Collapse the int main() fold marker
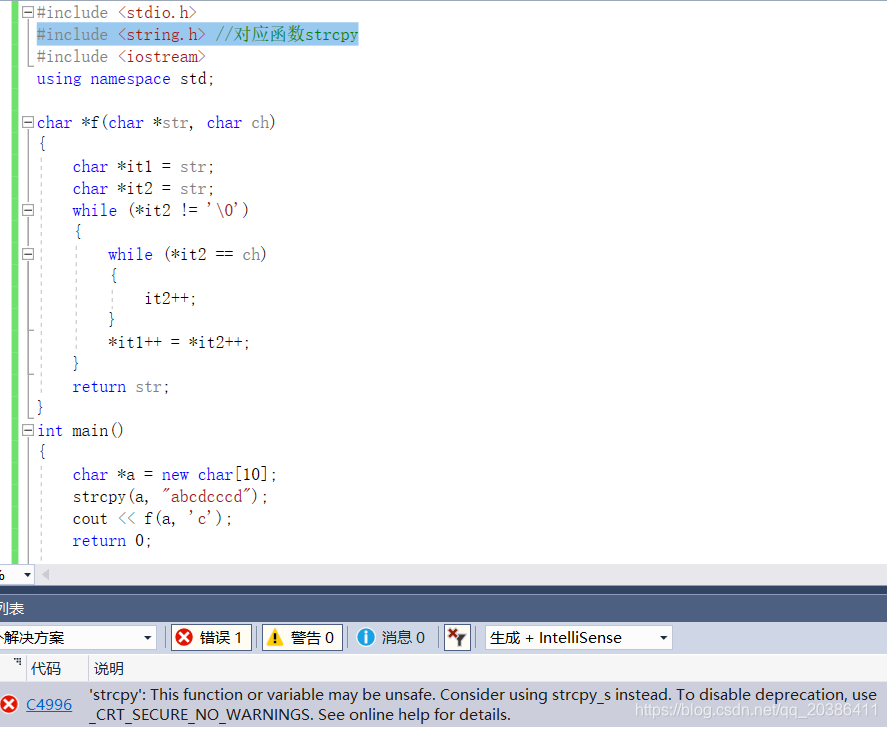Screen dimensions: 887x729 (x=28, y=430)
